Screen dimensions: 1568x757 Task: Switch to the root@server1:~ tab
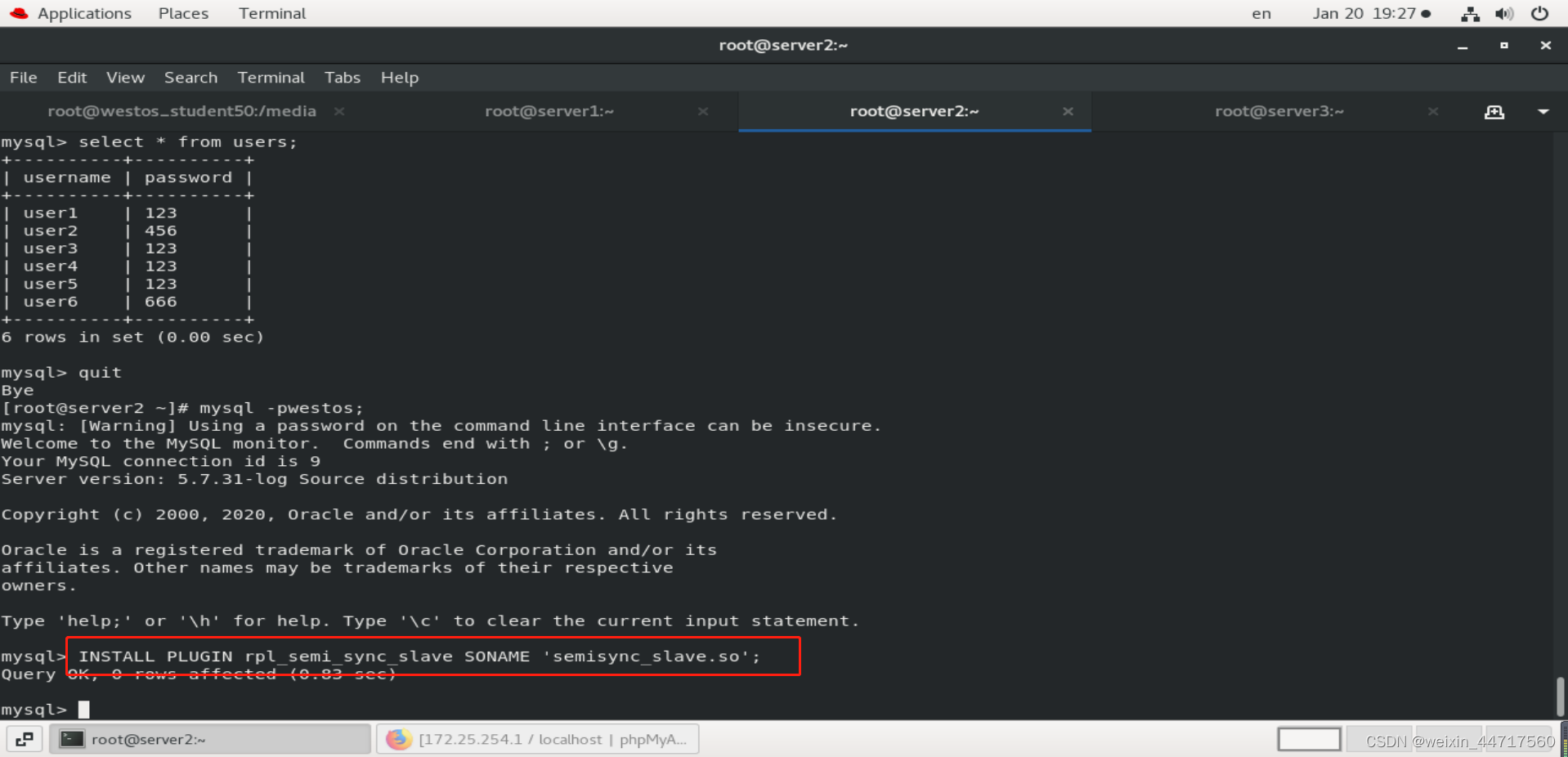pyautogui.click(x=549, y=111)
